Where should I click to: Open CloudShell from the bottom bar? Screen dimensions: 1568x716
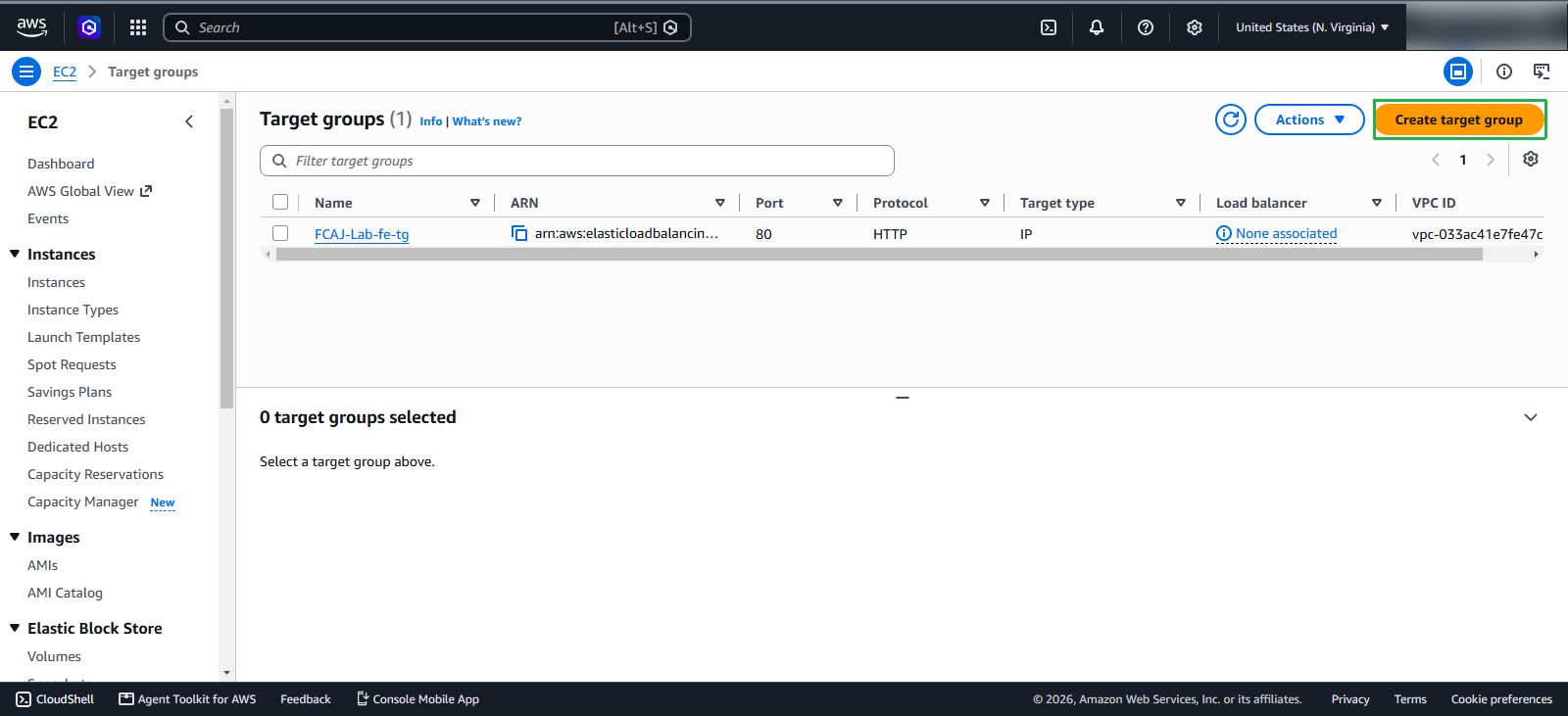[55, 699]
